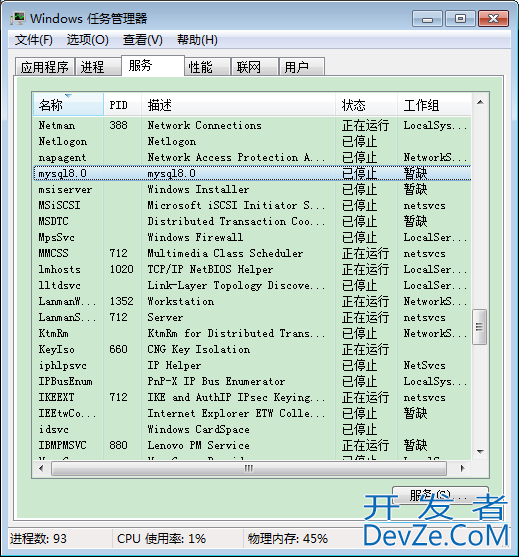Select the iphlpsvc service row

coord(252,365)
